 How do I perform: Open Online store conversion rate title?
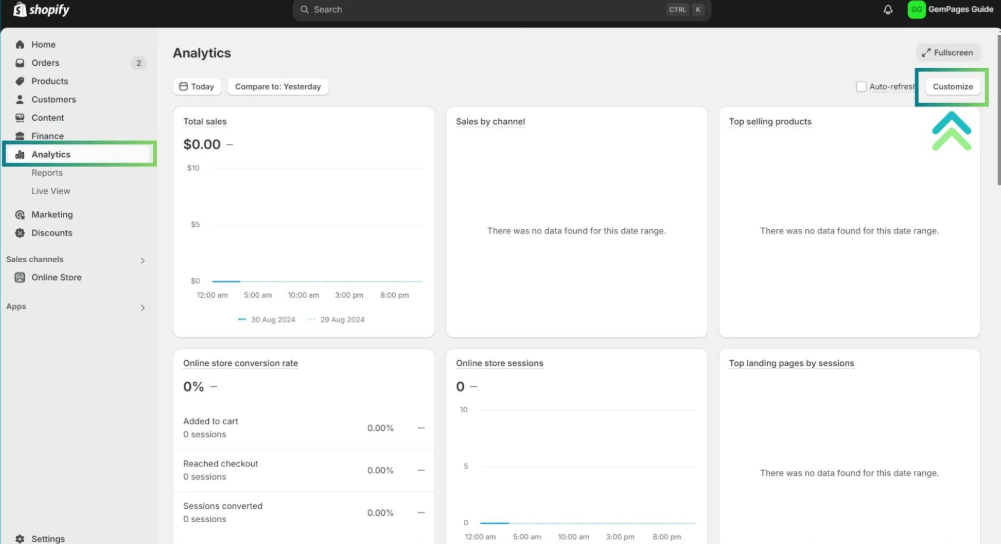tap(241, 363)
